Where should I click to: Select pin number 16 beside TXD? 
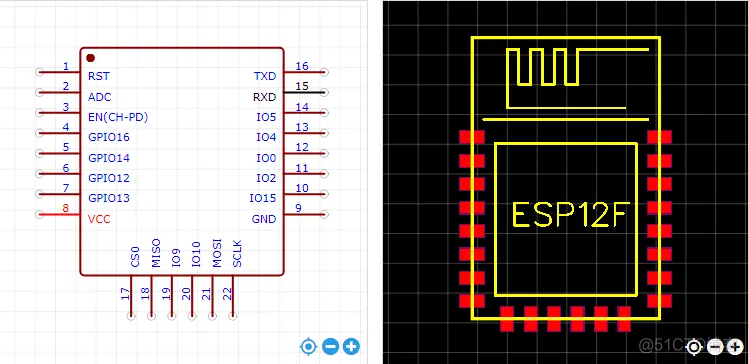(302, 66)
